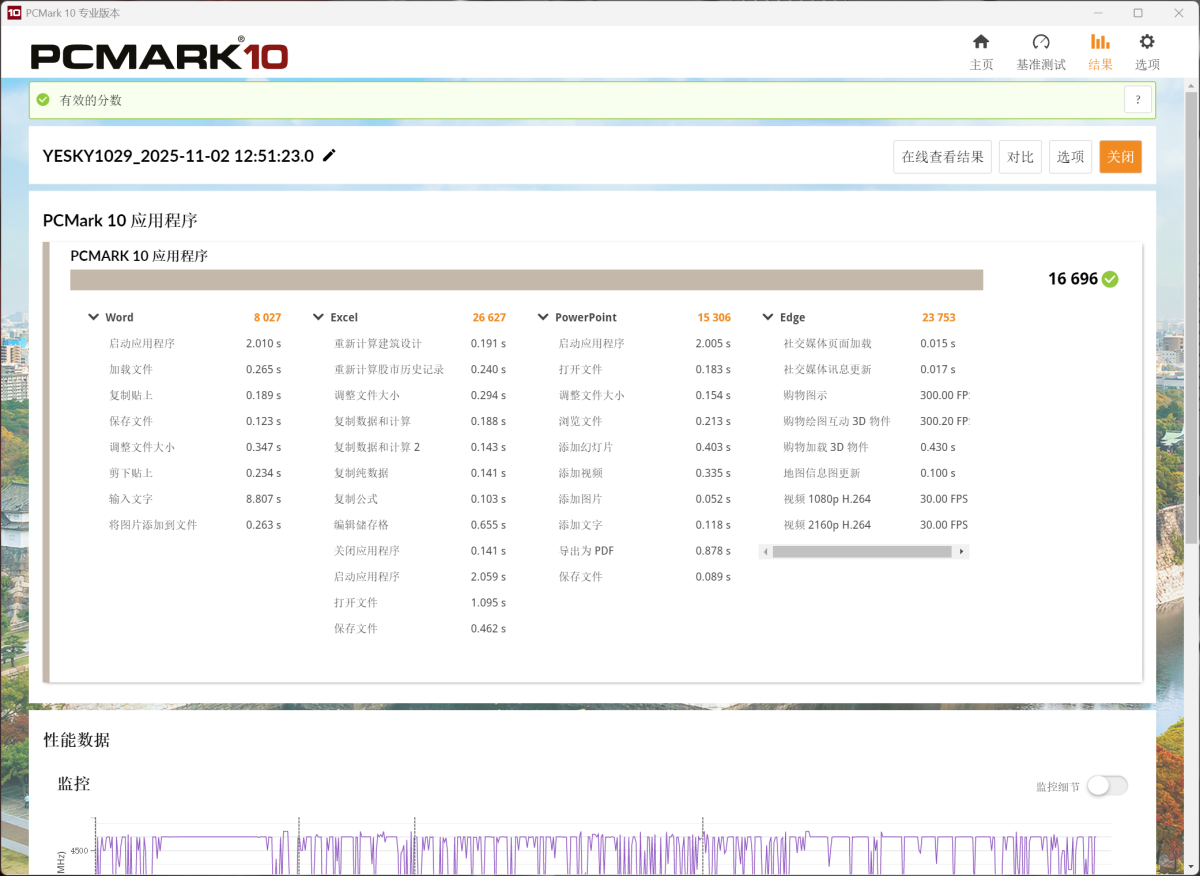Screen dimensions: 1200x876
Task: Open the 选项 button beside 对比
Action: tap(1070, 157)
